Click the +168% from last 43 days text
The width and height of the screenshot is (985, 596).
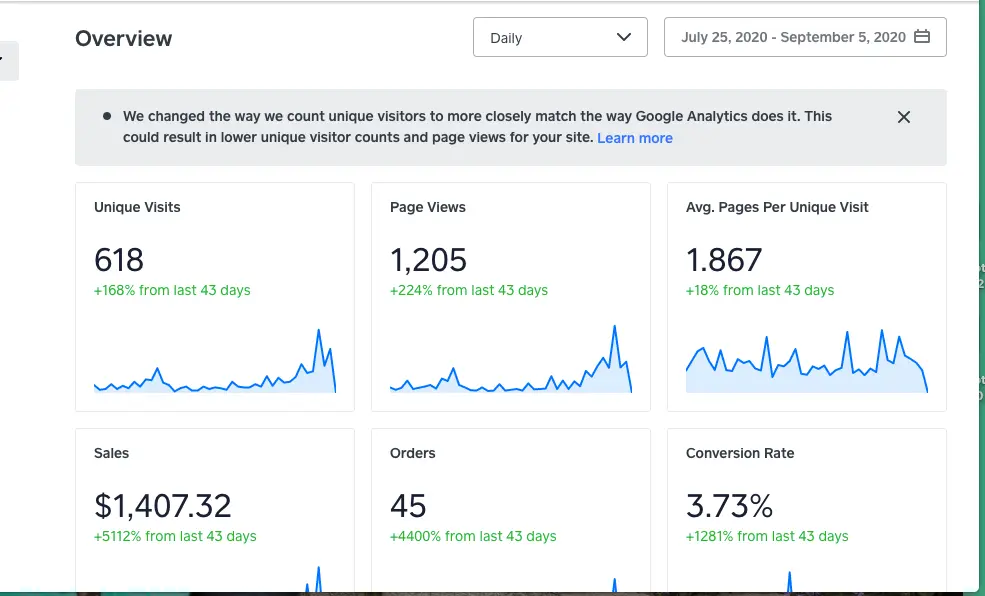click(172, 290)
